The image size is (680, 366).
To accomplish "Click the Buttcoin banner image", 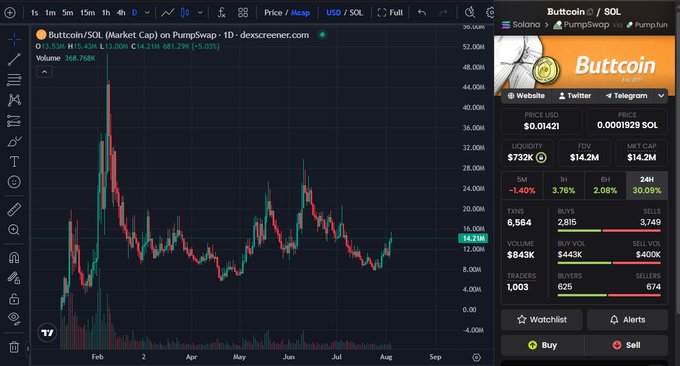I will pos(584,63).
